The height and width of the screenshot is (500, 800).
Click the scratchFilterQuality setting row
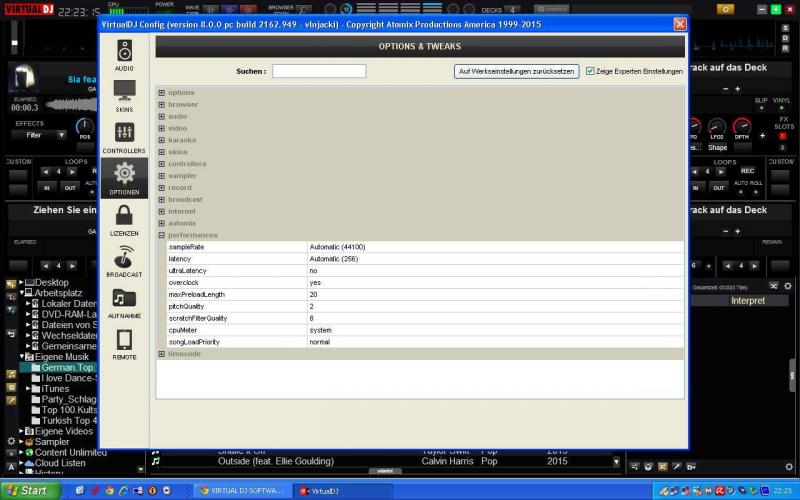(x=426, y=318)
